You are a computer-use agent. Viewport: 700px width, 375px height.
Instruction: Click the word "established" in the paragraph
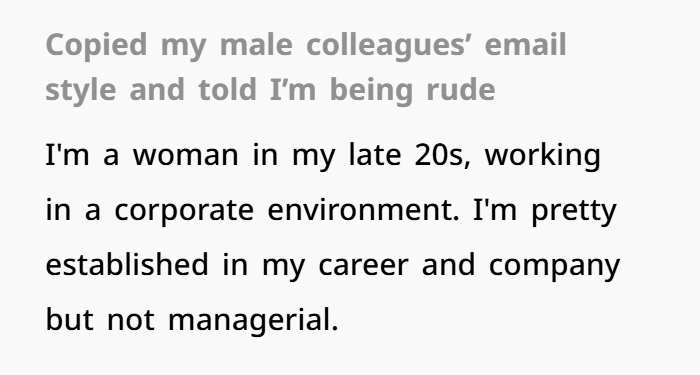coord(127,264)
